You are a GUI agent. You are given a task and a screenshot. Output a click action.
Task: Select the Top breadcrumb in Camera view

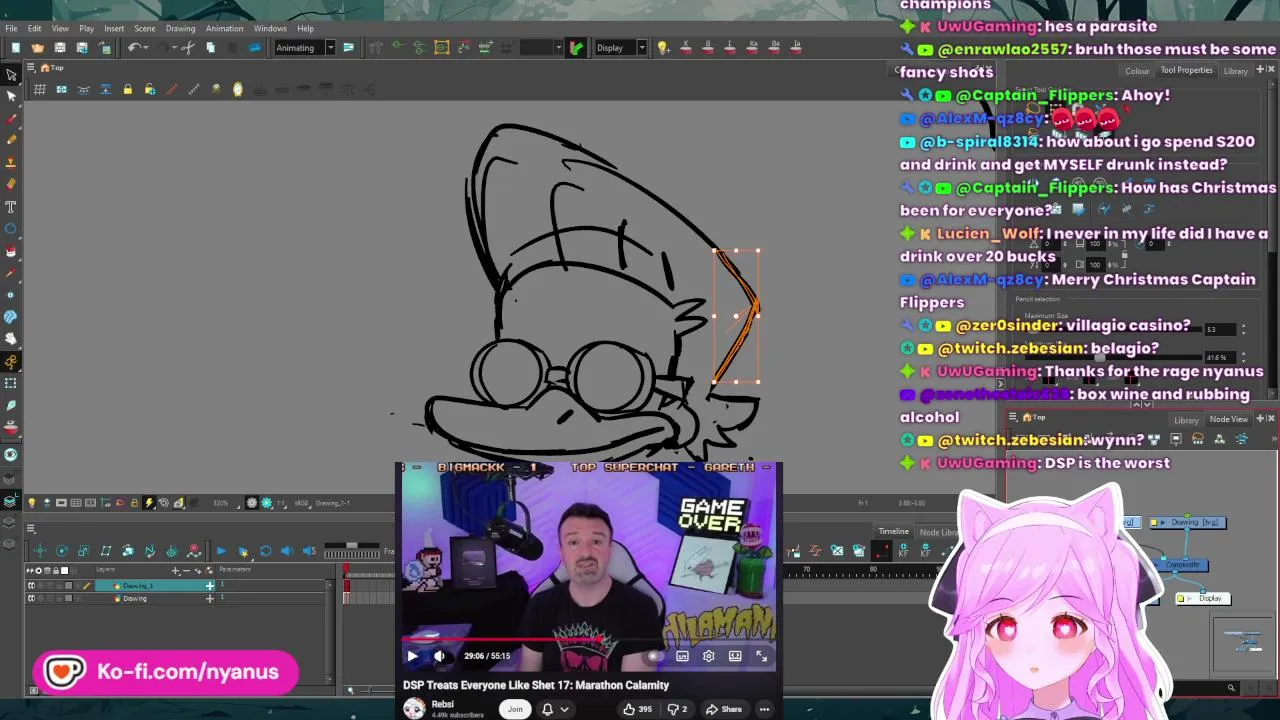pos(57,68)
